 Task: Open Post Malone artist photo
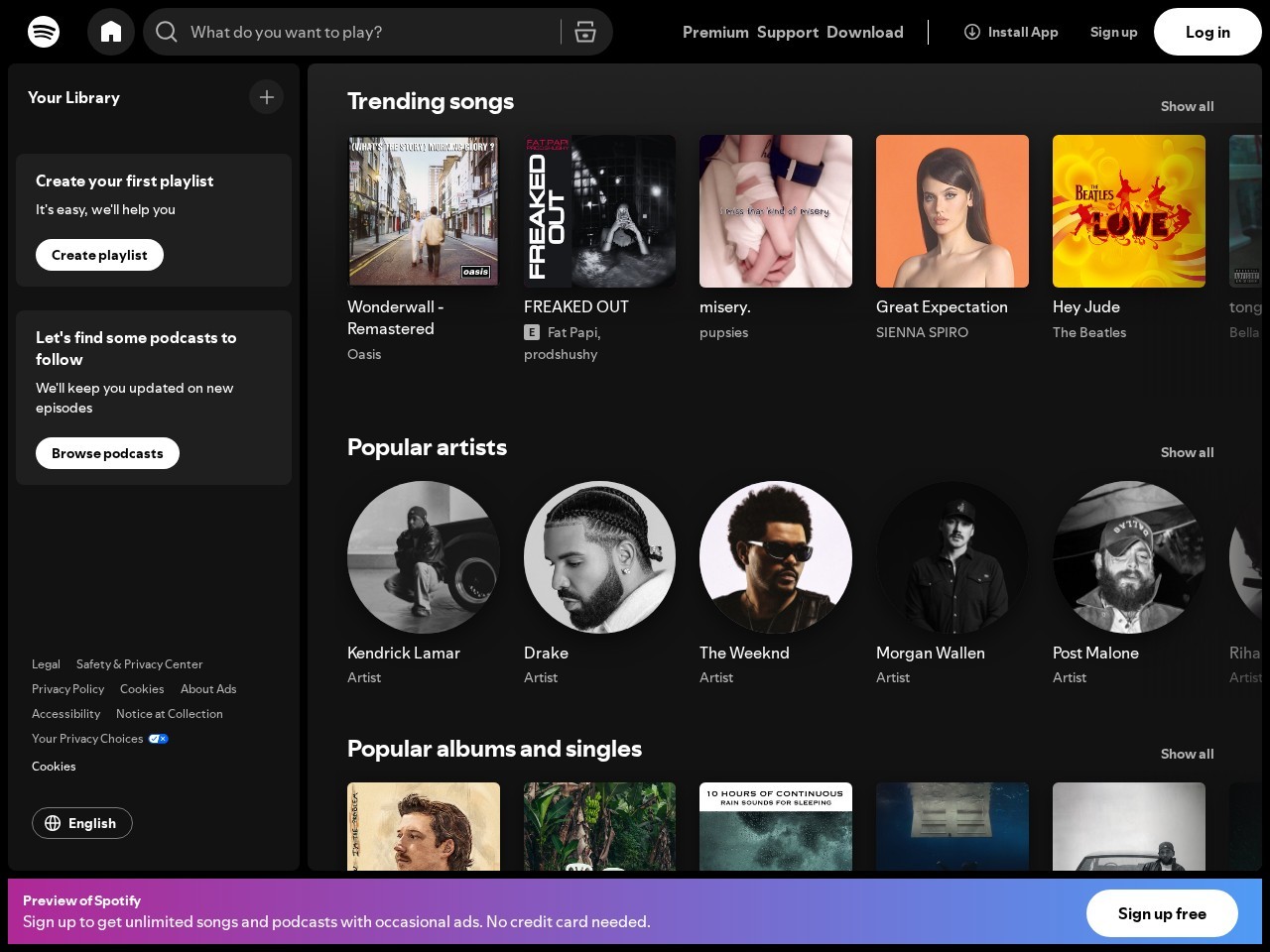click(1129, 557)
